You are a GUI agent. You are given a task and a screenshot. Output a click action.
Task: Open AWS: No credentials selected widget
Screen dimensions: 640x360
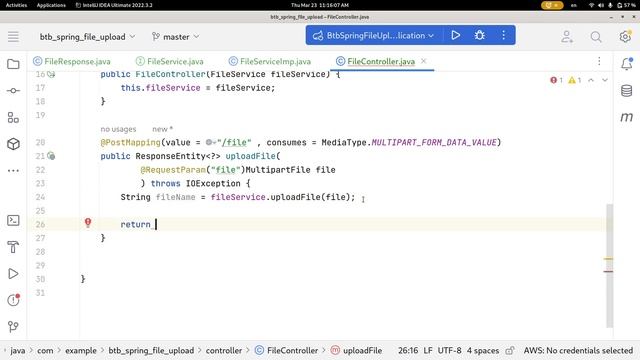tap(578, 351)
